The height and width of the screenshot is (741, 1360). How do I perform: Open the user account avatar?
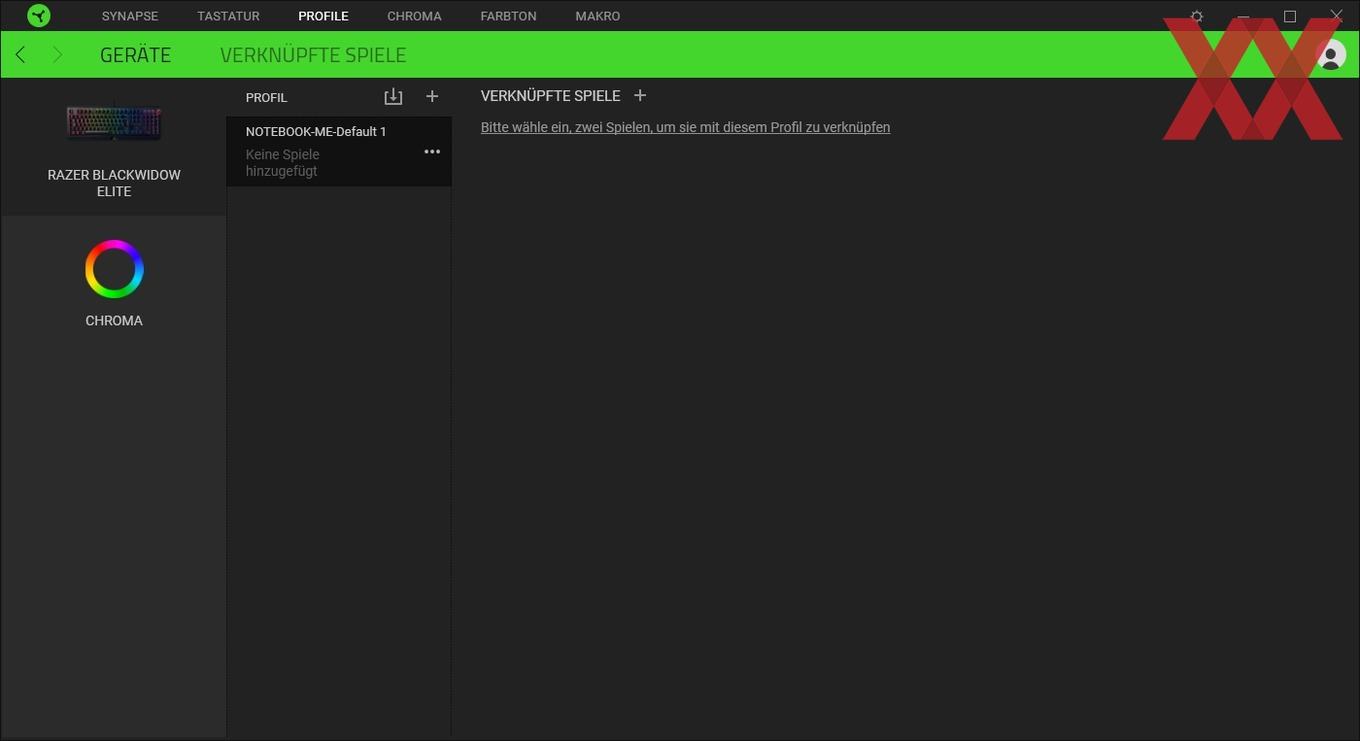coord(1331,54)
